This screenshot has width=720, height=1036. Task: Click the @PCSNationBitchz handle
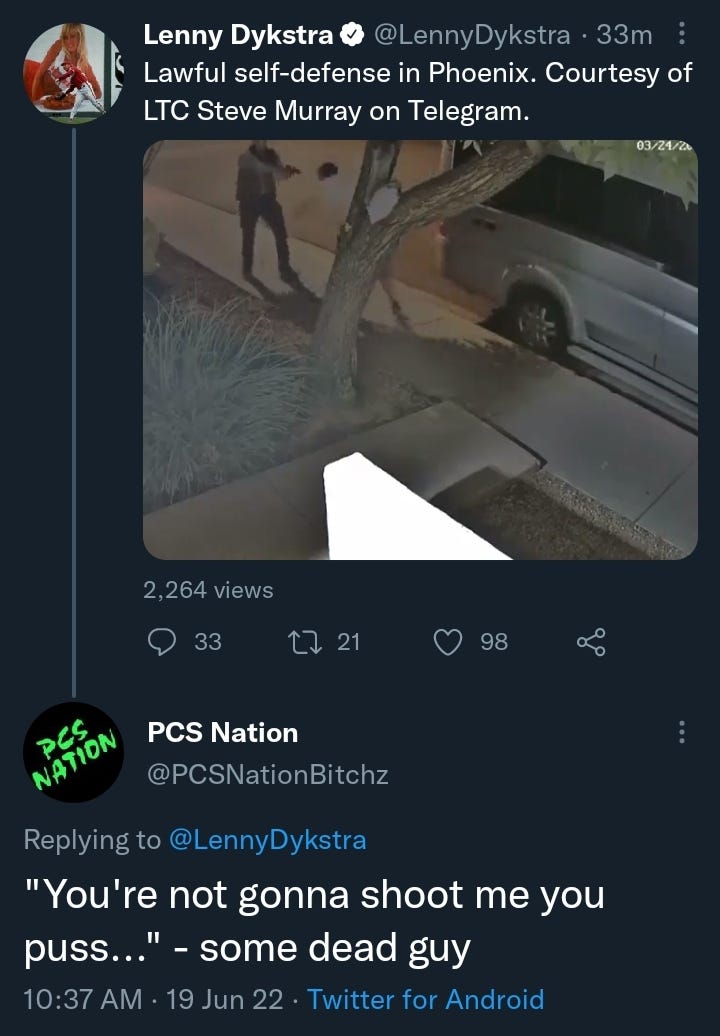click(x=268, y=774)
